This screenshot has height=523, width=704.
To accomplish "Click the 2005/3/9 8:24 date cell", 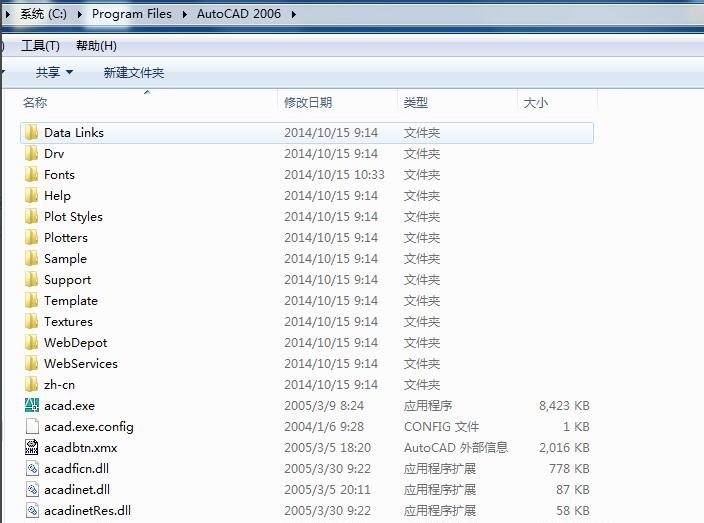I will tap(324, 406).
